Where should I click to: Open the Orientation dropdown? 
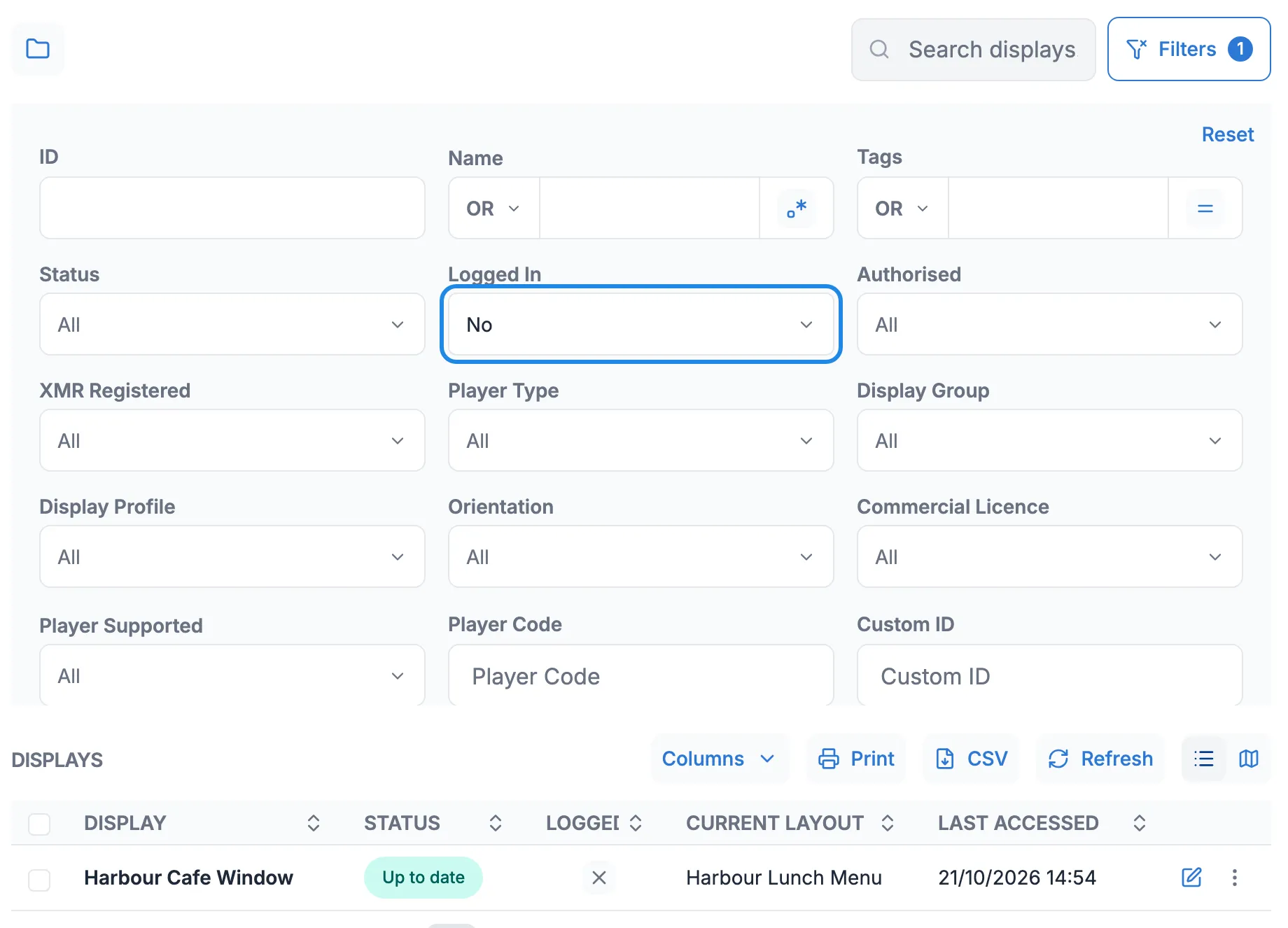tap(641, 557)
